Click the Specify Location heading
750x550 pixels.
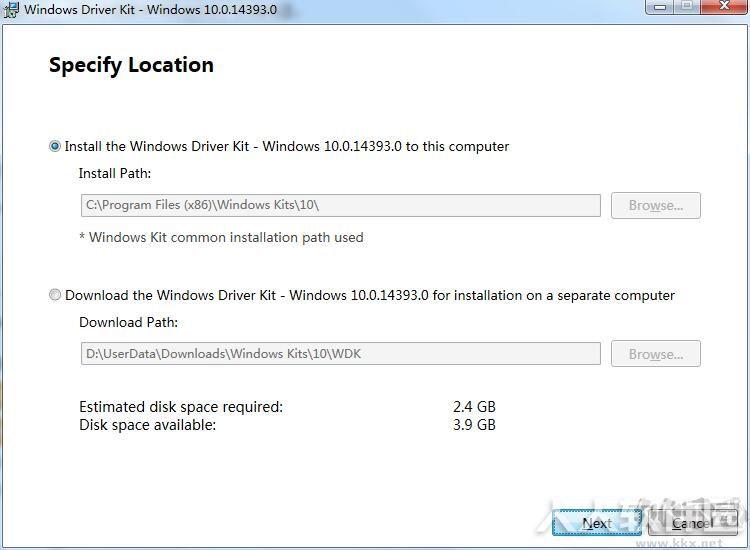(x=132, y=66)
